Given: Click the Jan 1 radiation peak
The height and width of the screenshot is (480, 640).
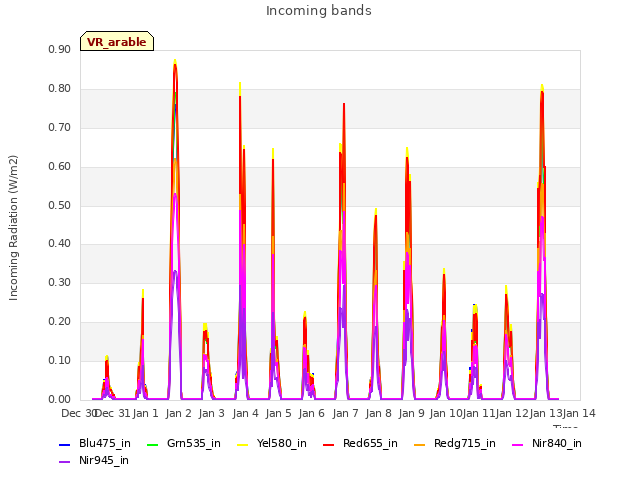Looking at the screenshot, I should point(143,292).
